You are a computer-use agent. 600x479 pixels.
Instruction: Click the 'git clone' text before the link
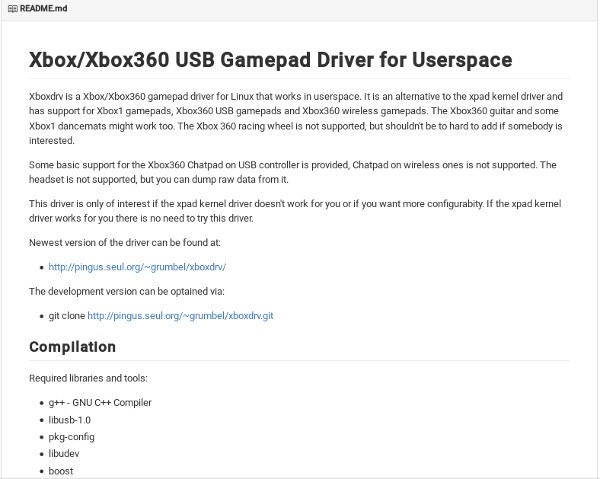click(67, 316)
